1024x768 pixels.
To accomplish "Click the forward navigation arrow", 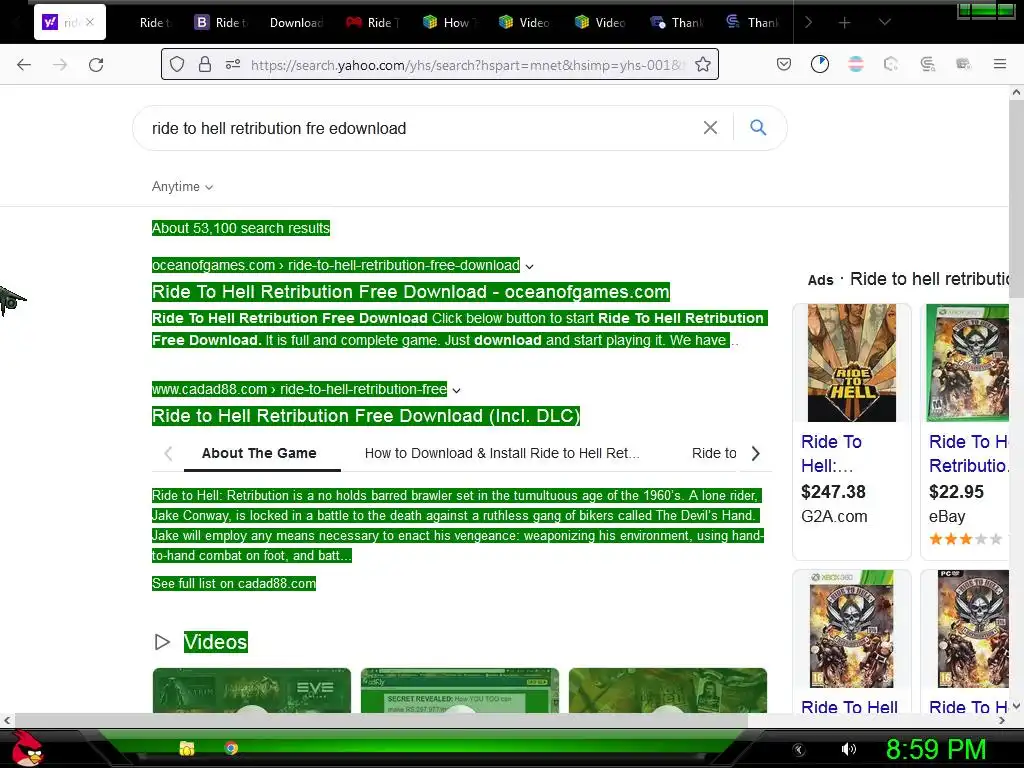I will coord(60,65).
